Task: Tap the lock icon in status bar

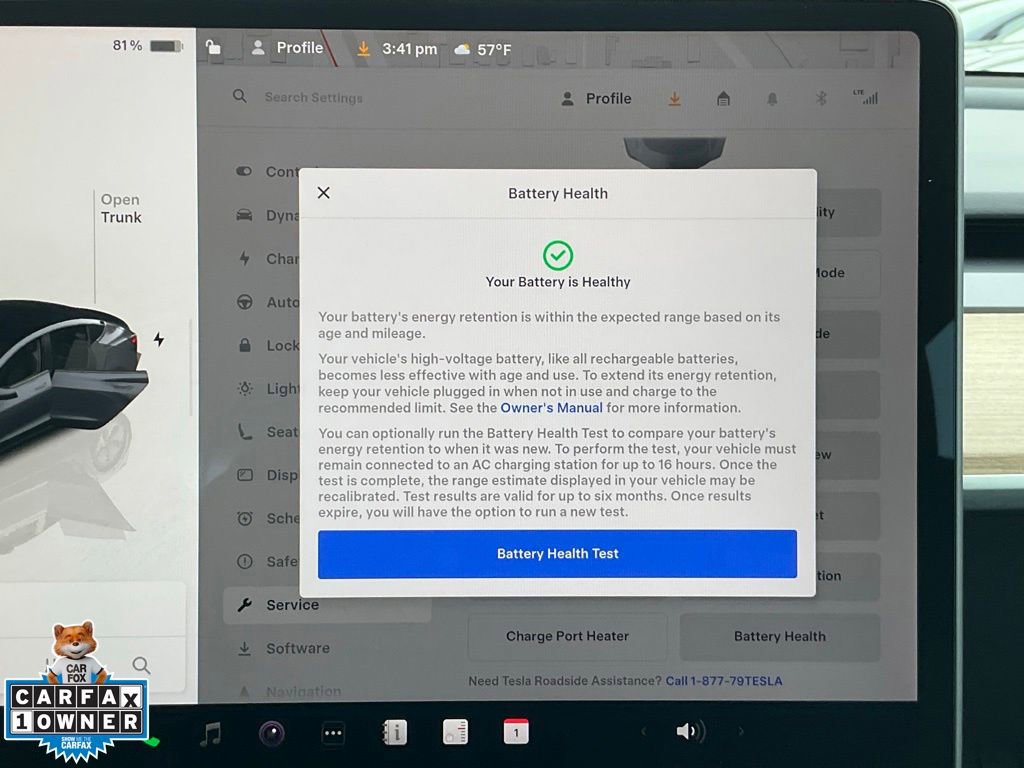Action: click(x=213, y=47)
